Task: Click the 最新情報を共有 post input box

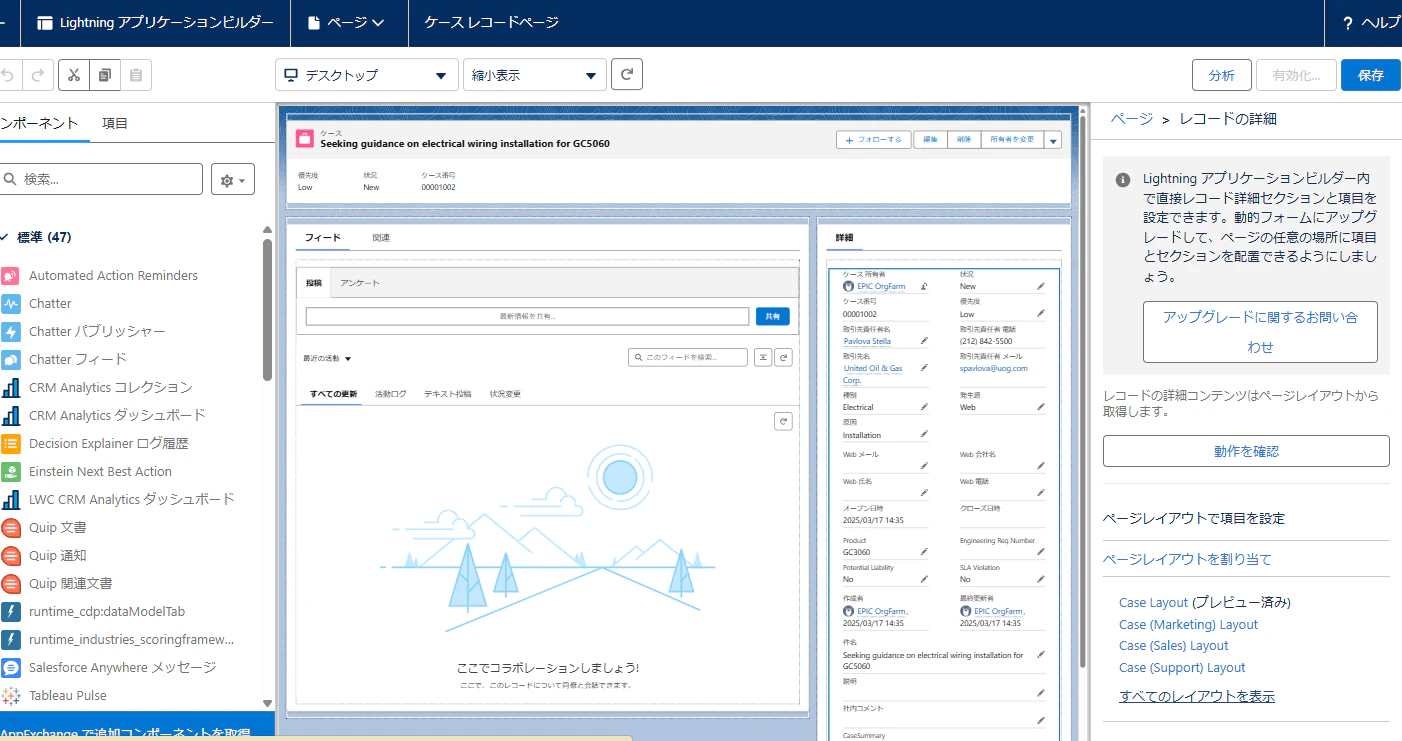Action: tap(527, 316)
